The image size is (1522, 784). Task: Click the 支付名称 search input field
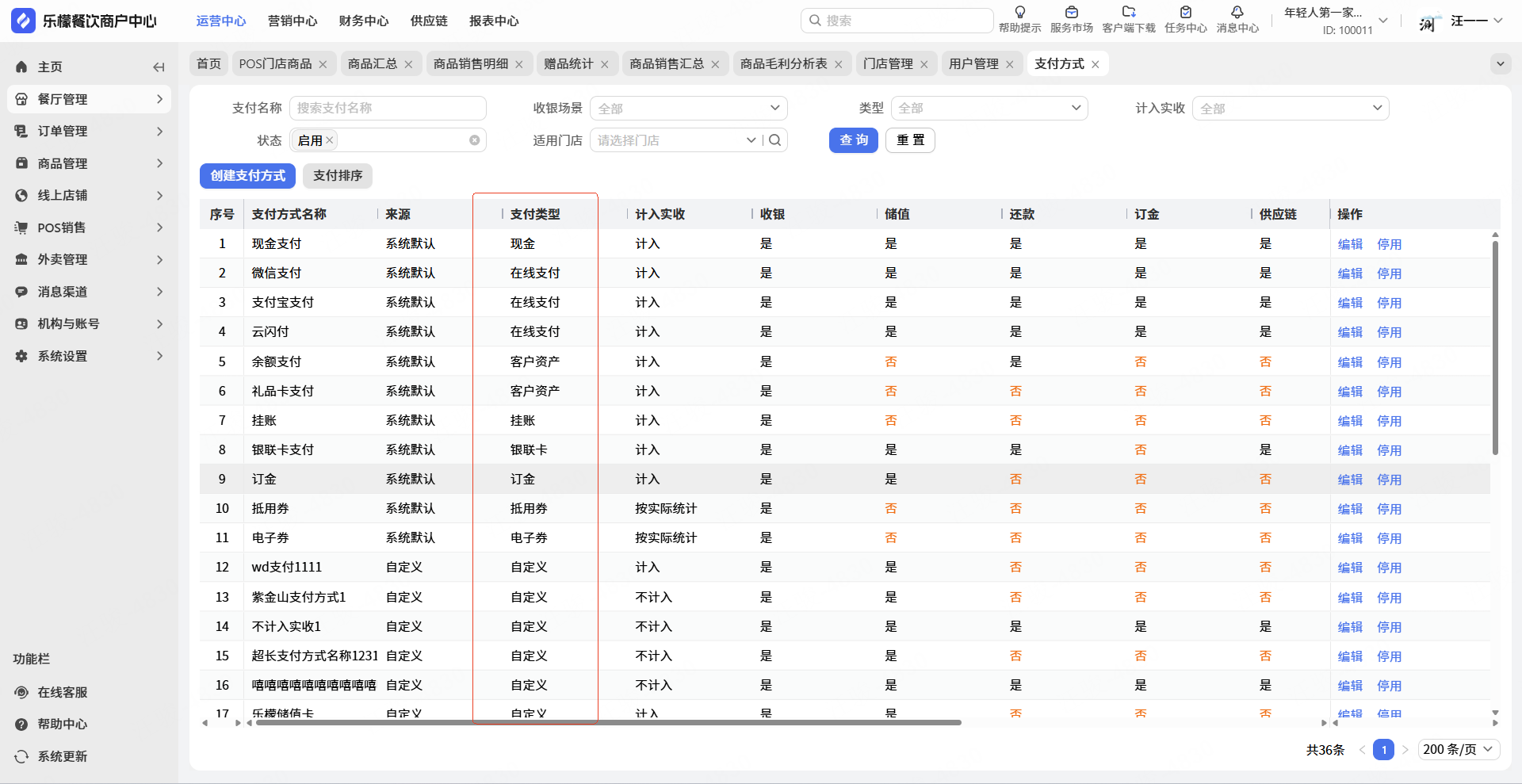(x=387, y=108)
